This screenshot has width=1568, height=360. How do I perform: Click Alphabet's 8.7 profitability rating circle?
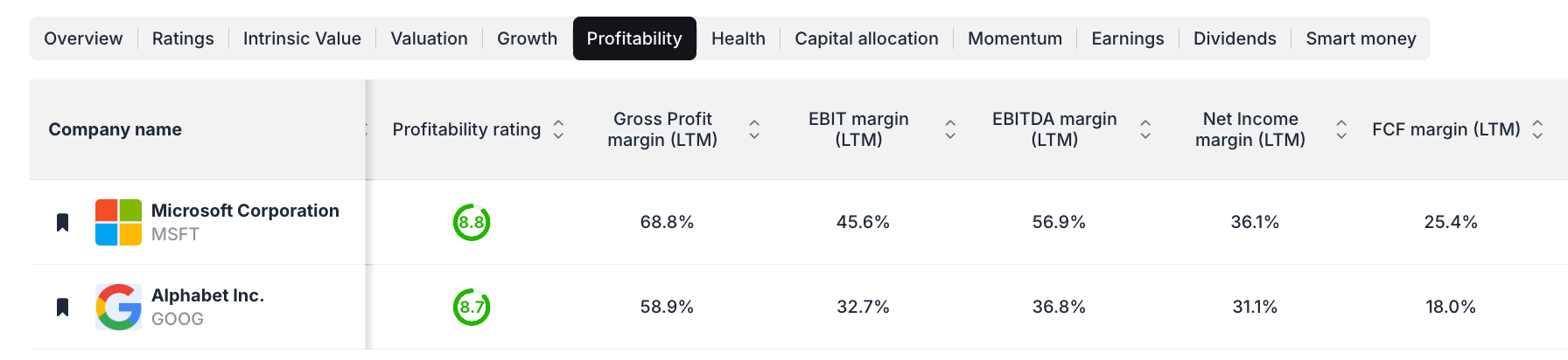click(x=472, y=307)
